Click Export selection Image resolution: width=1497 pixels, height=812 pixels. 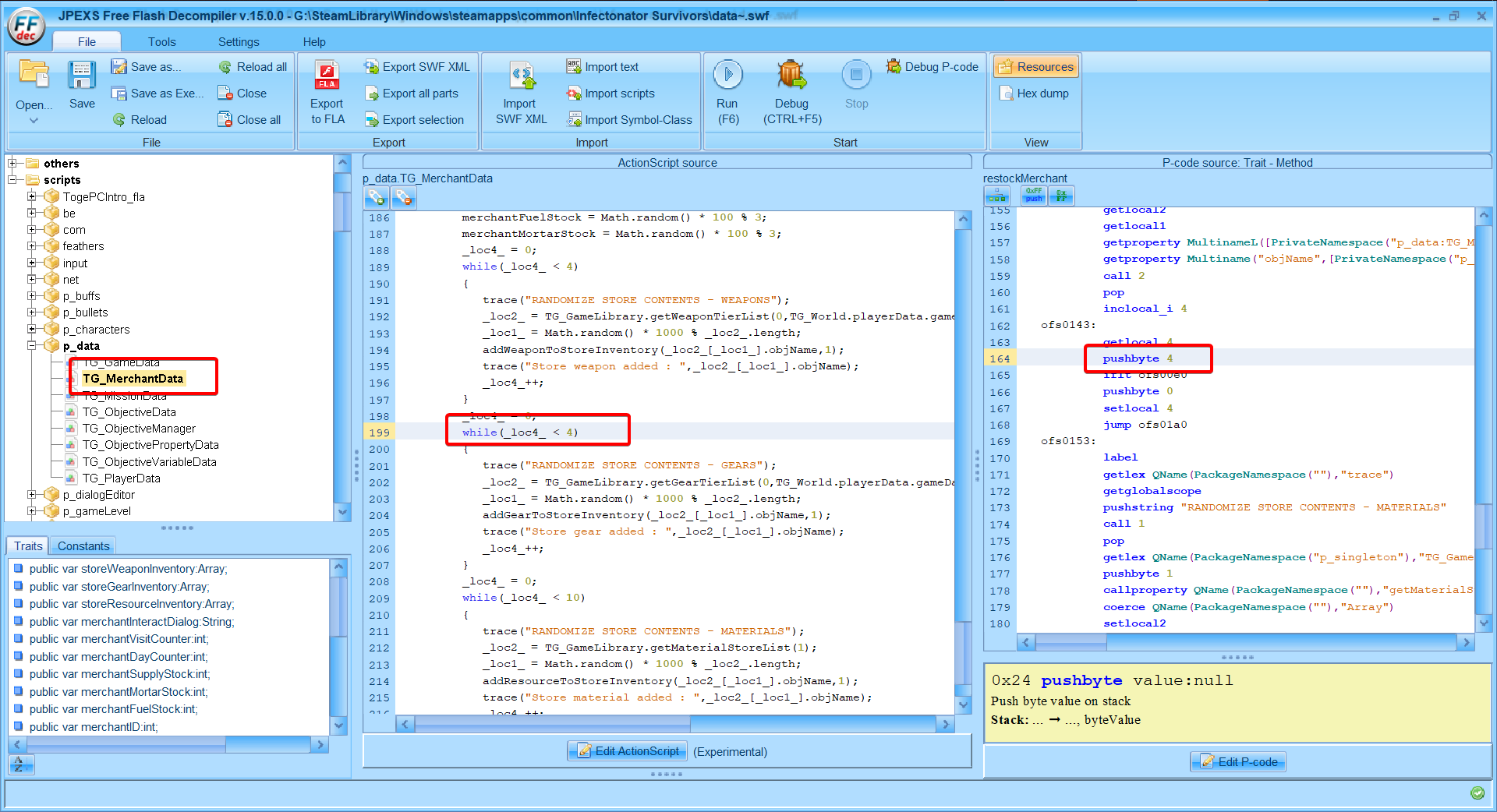coord(414,120)
